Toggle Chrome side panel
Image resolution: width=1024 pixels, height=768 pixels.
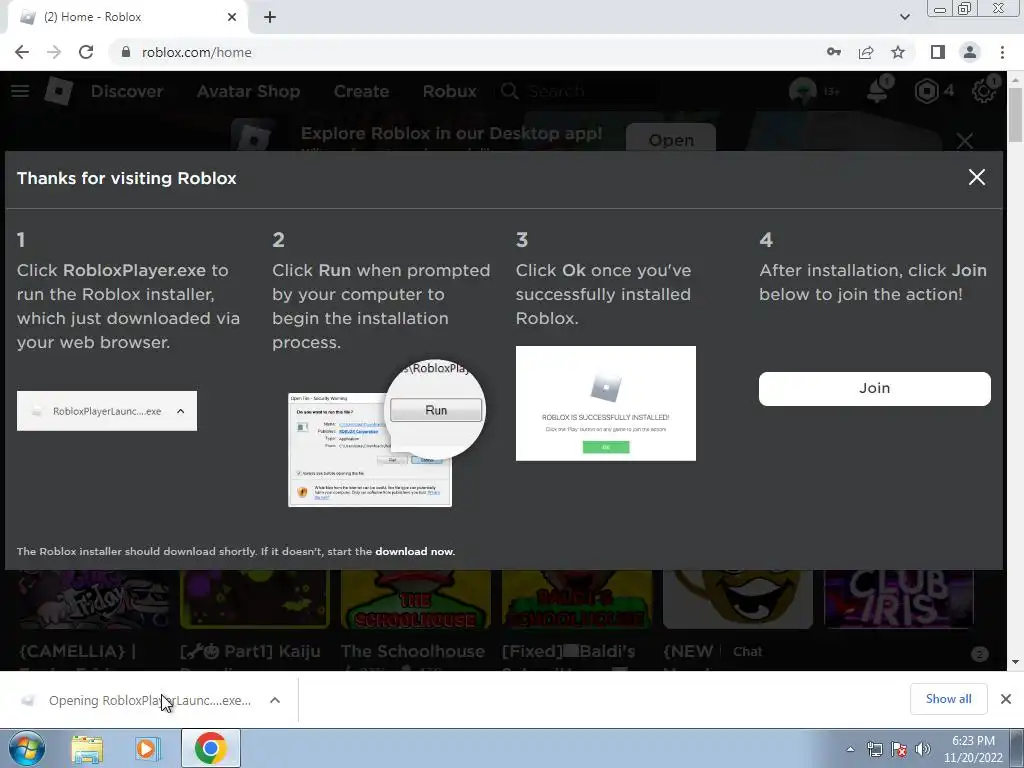point(938,52)
